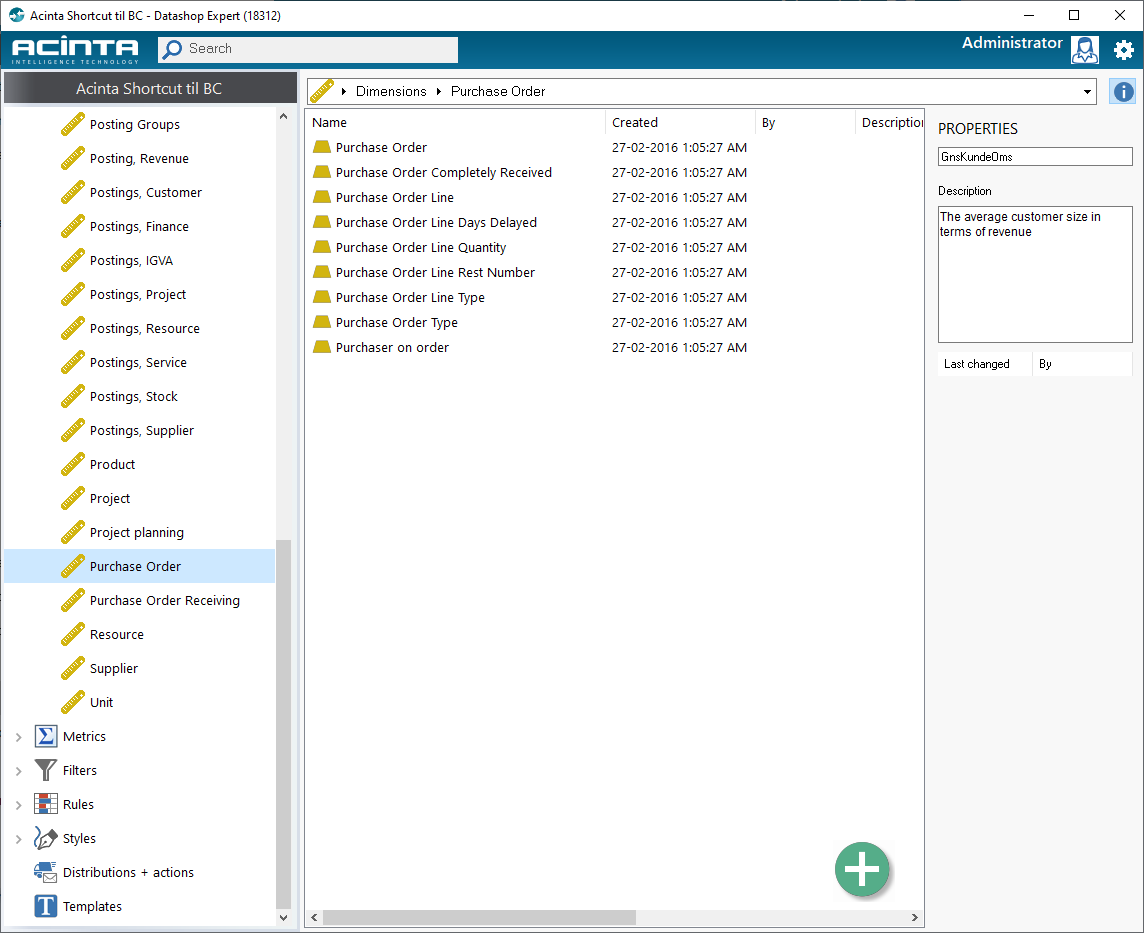Open the breadcrumb path dropdown arrow

[1087, 92]
